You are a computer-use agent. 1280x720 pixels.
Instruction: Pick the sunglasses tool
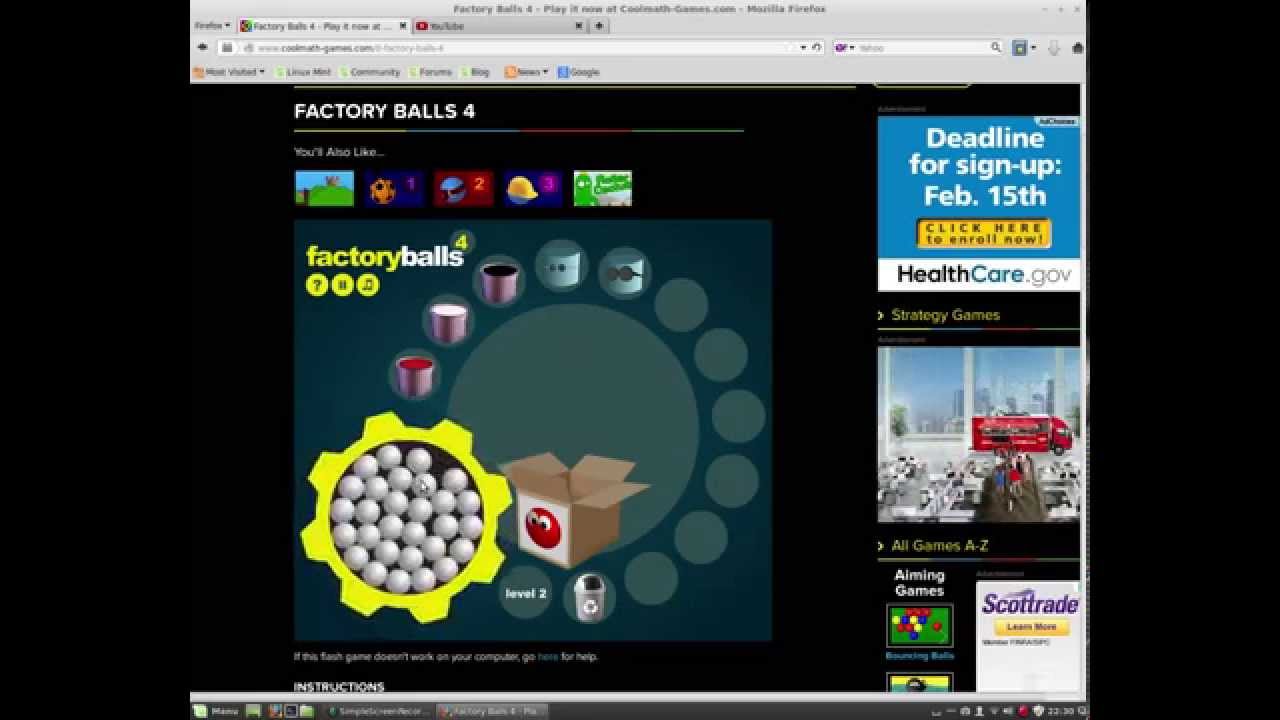[x=625, y=273]
